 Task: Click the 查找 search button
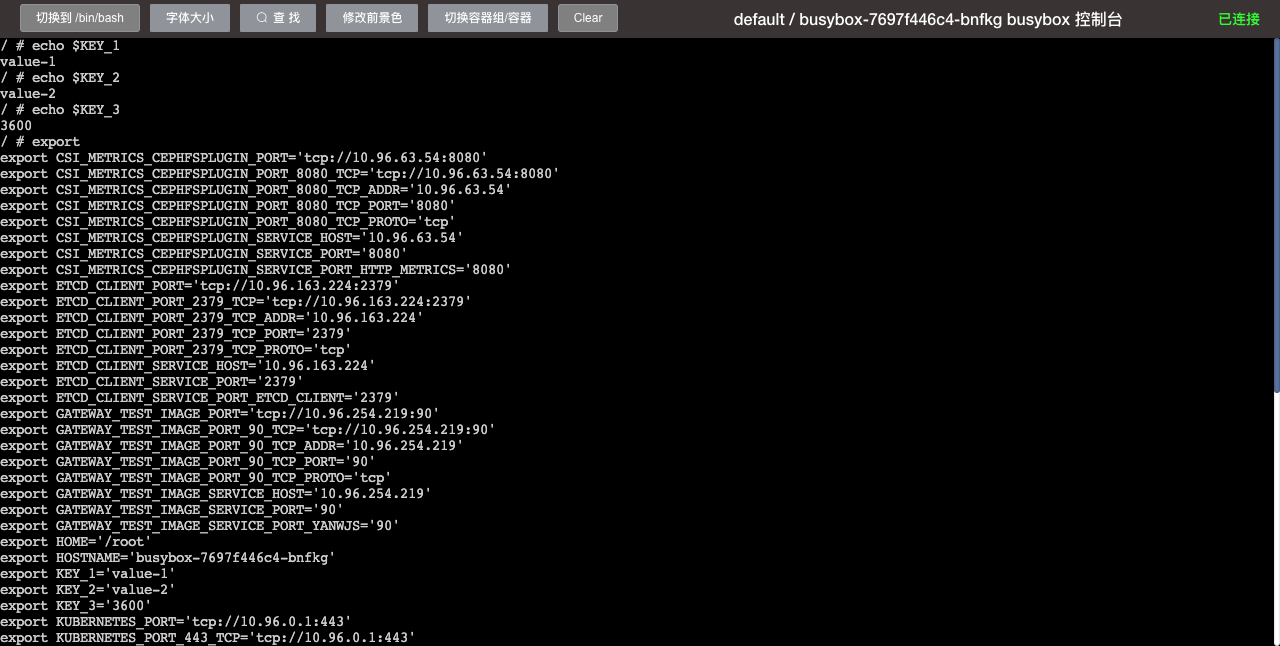(278, 18)
